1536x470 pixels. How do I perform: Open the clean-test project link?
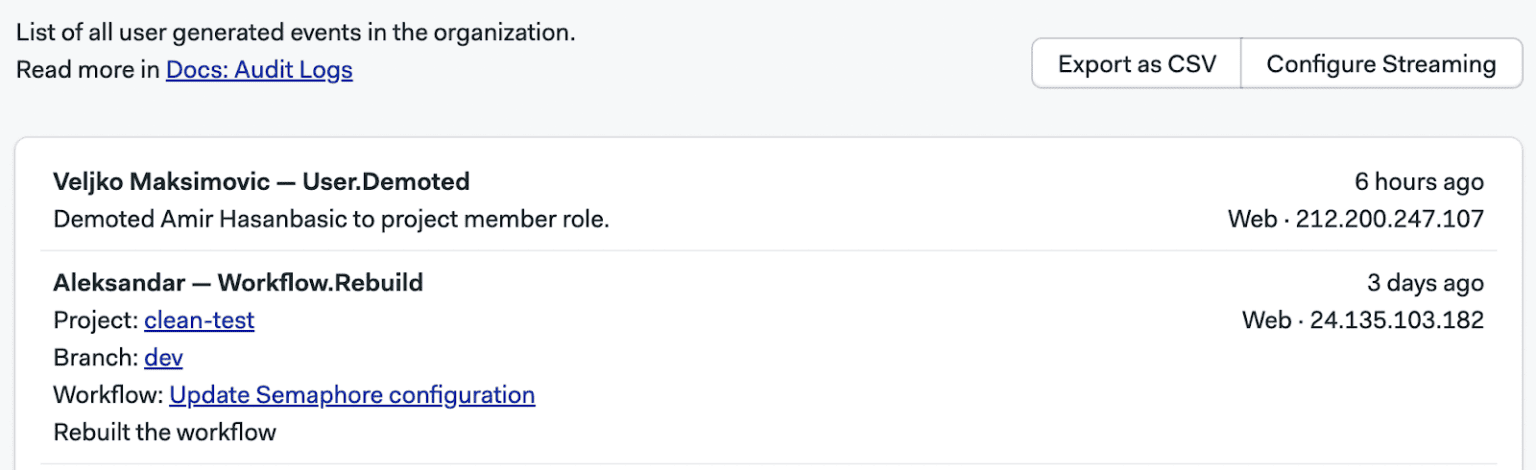point(199,320)
